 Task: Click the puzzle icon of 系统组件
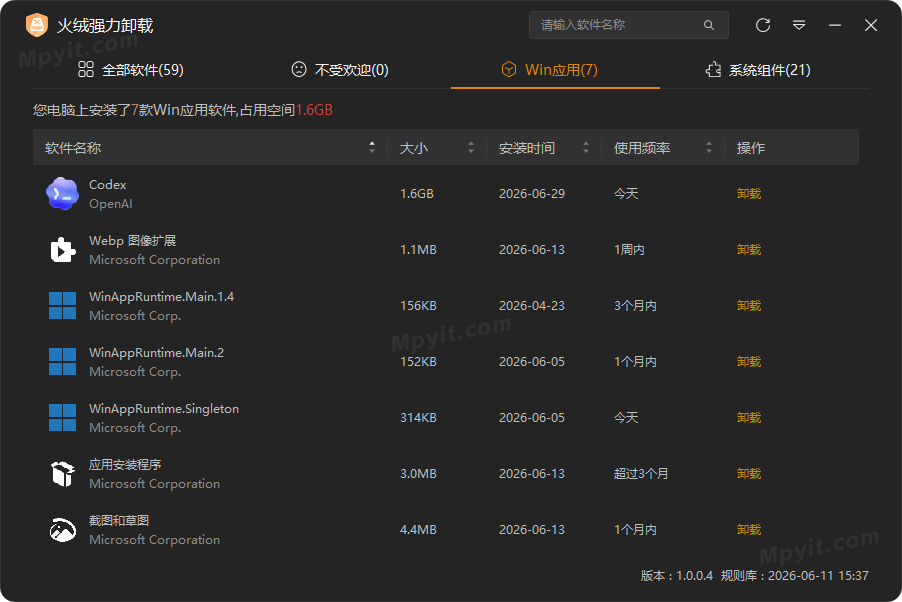[713, 70]
